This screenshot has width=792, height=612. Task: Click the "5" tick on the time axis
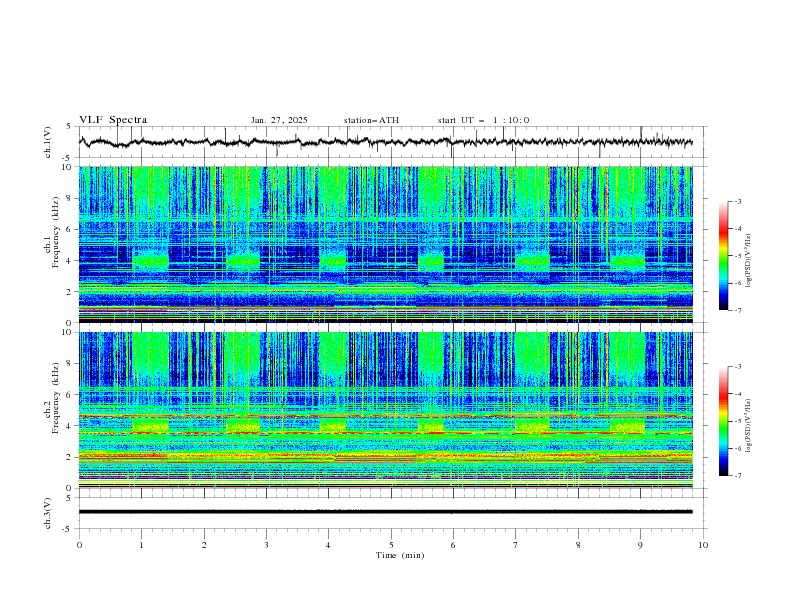tap(391, 545)
